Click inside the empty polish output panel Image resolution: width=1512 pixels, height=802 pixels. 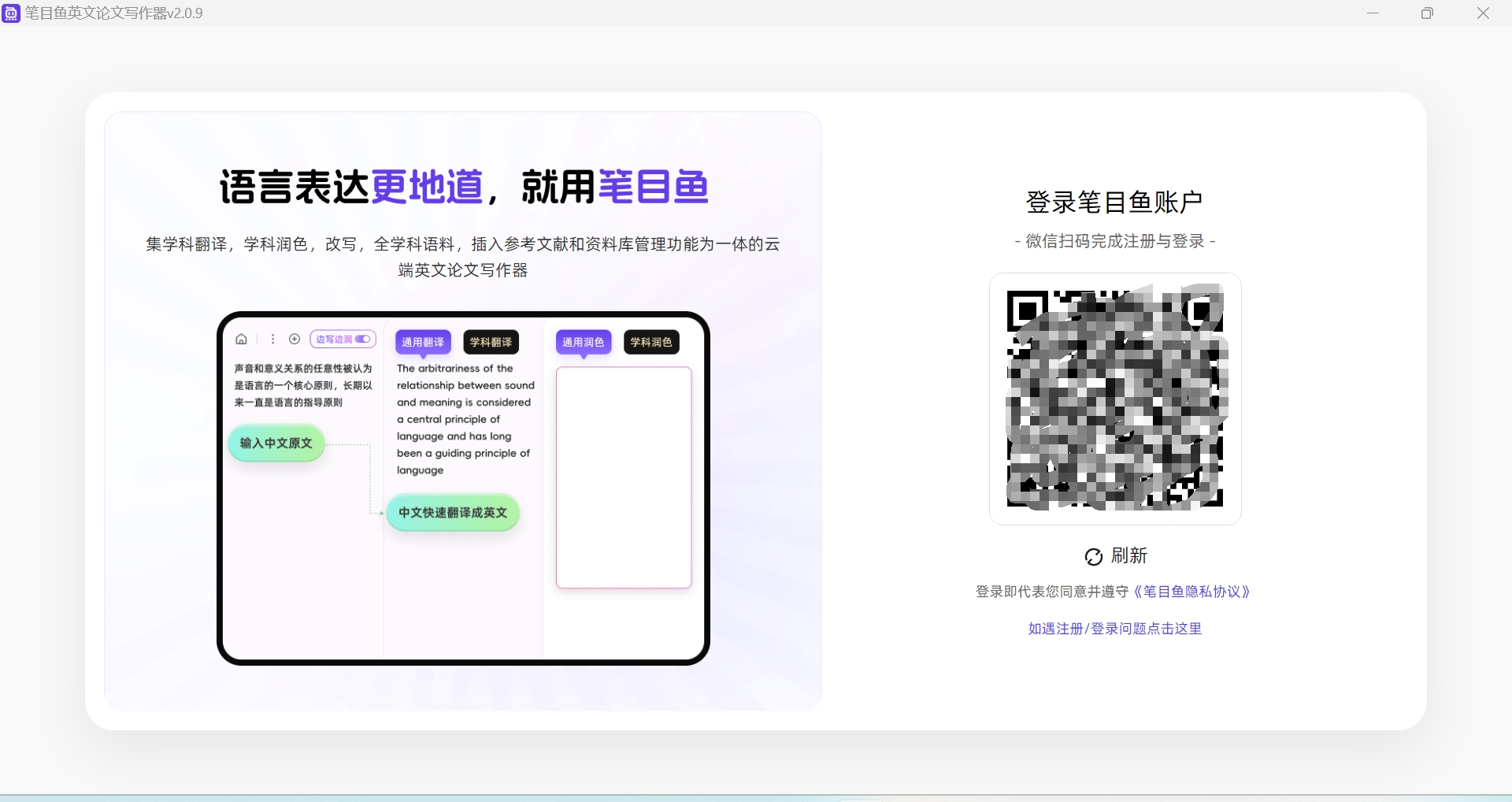622,477
